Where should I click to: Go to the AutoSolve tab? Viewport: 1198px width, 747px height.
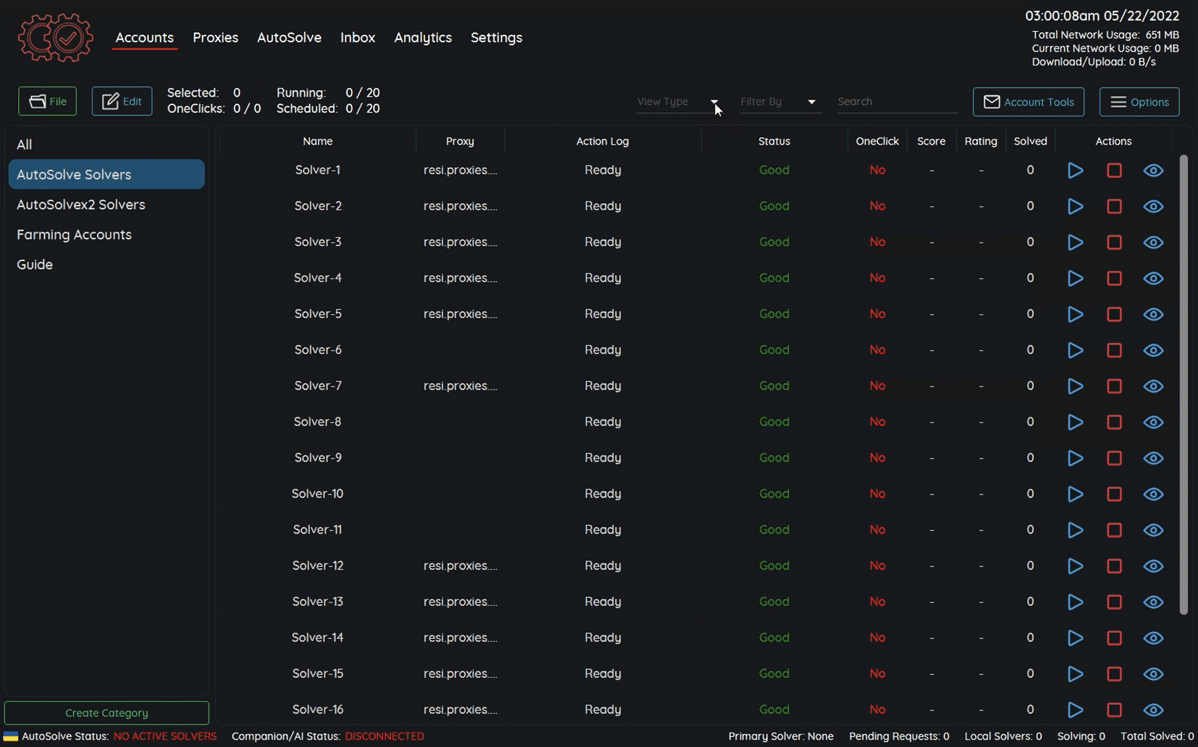pos(289,37)
